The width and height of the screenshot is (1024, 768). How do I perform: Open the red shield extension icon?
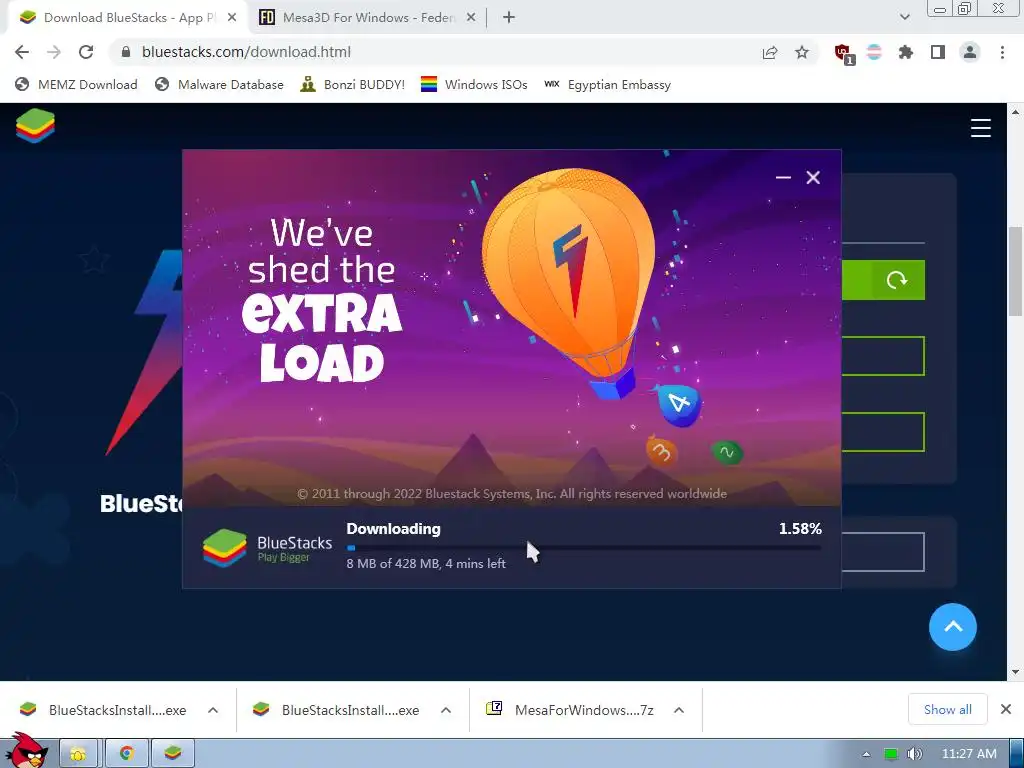pyautogui.click(x=844, y=54)
